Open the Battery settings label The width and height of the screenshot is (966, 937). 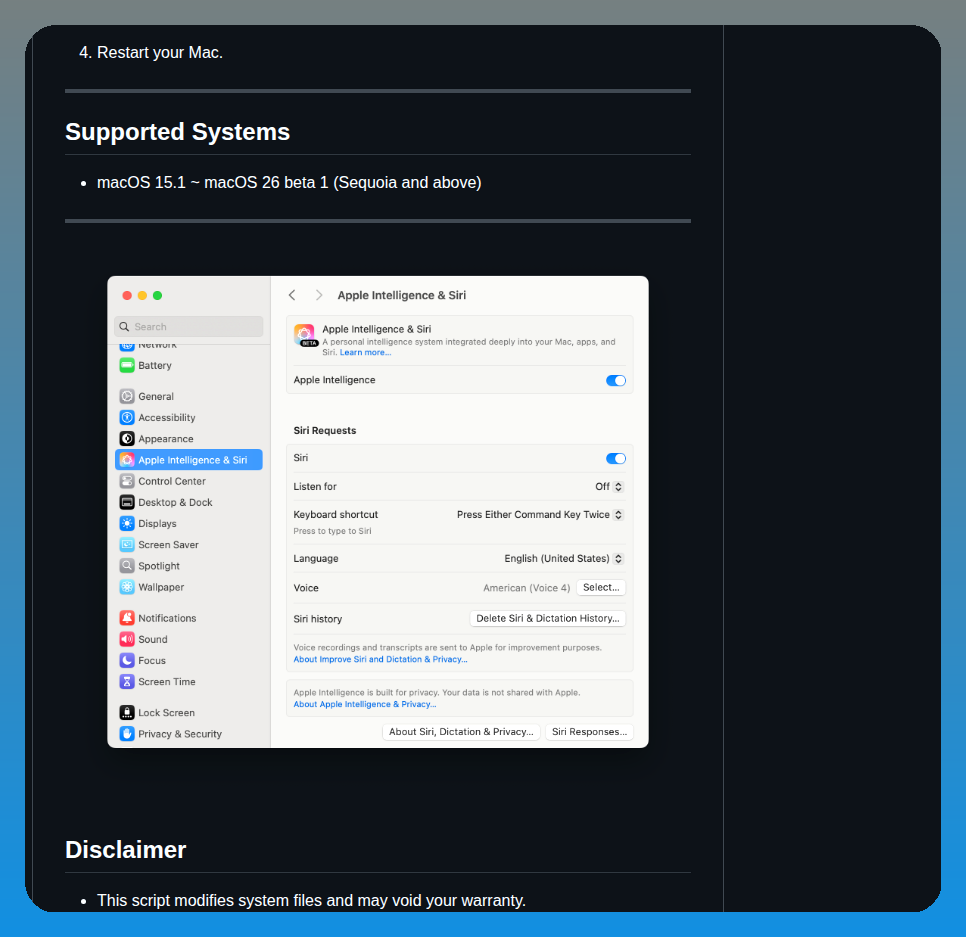tap(155, 365)
